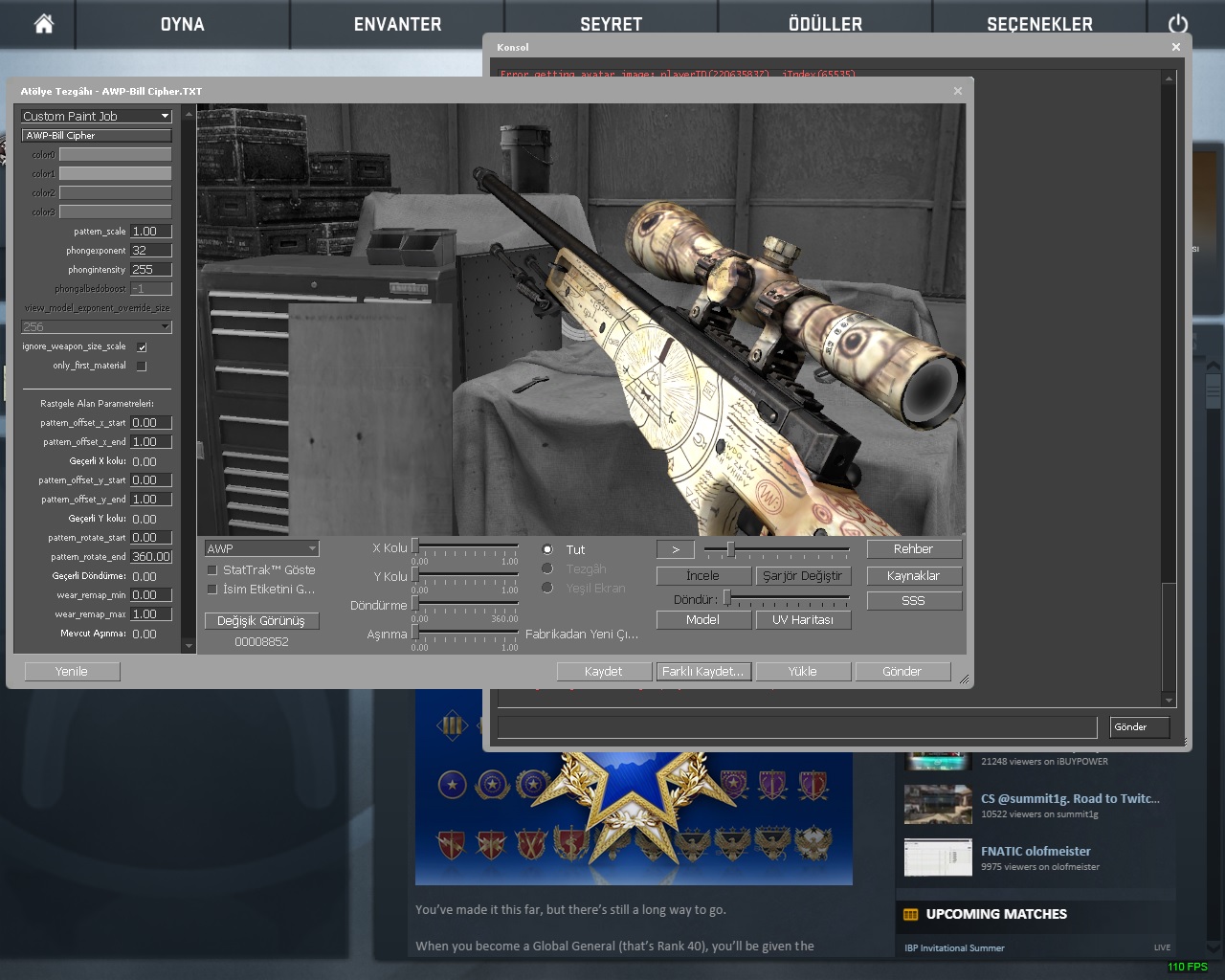Image resolution: width=1225 pixels, height=980 pixels.
Task: Open the ÖDÜLLER menu
Action: tap(825, 24)
